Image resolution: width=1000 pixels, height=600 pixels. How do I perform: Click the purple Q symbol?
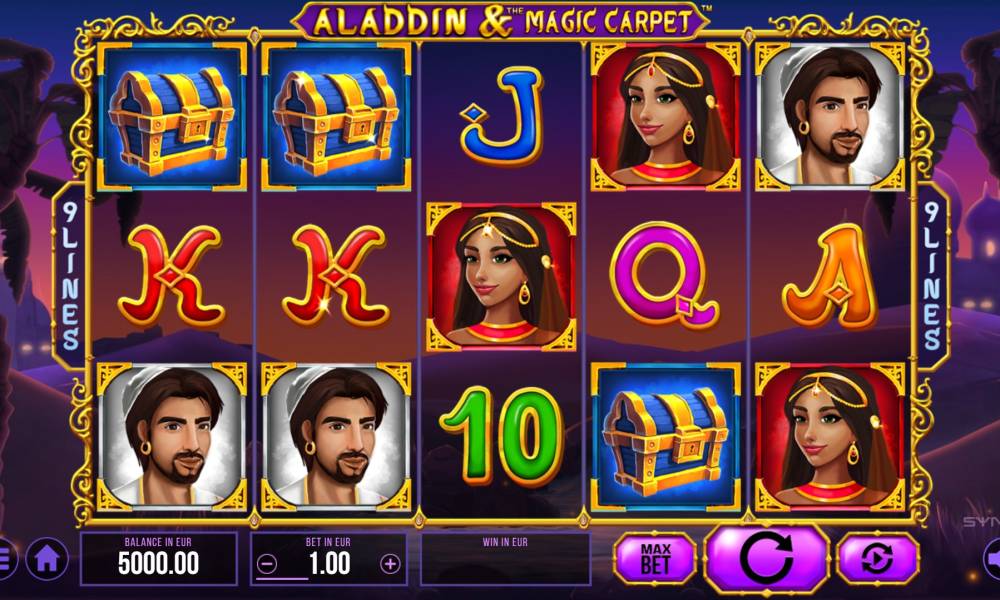665,275
